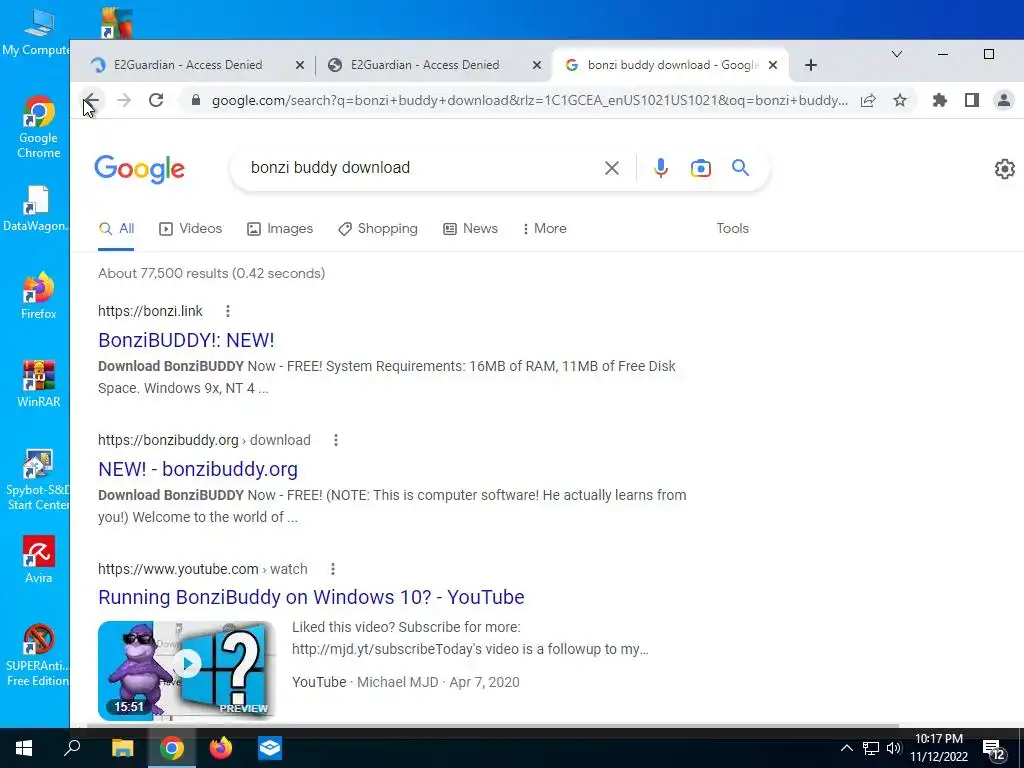Clear the search box with the X

(x=612, y=168)
